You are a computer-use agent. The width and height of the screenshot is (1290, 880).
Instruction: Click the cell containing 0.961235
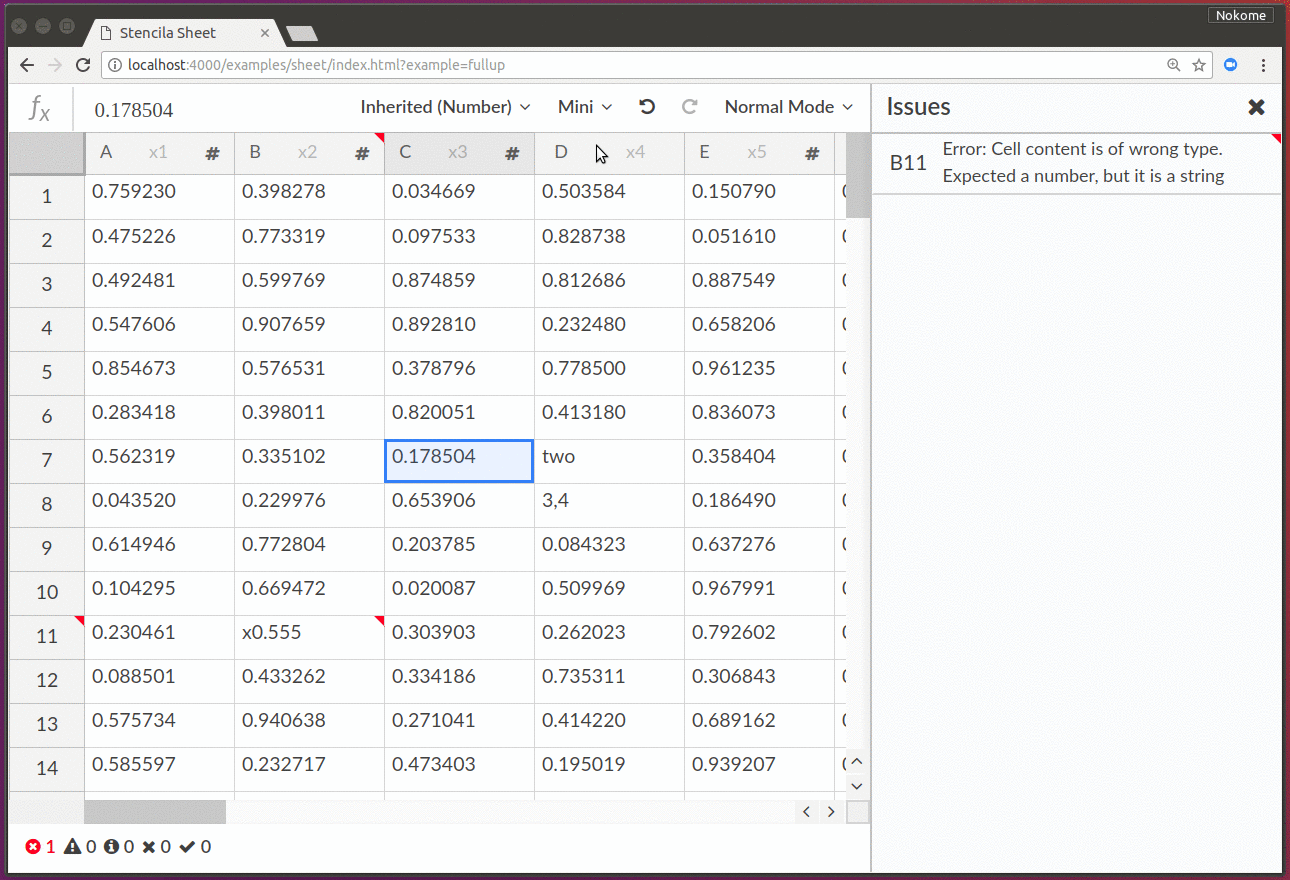[759, 373]
